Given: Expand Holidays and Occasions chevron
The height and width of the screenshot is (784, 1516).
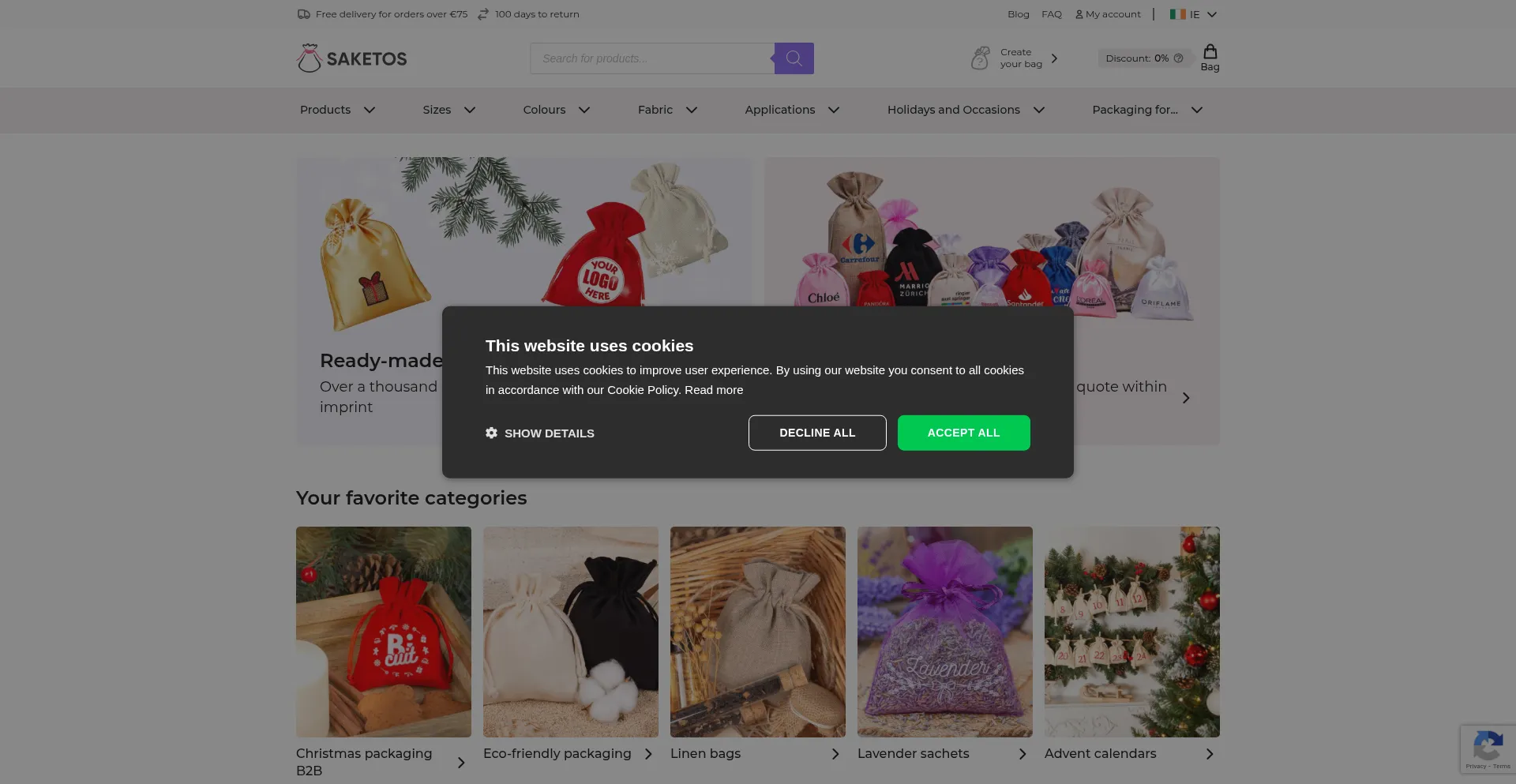Looking at the screenshot, I should [1039, 110].
